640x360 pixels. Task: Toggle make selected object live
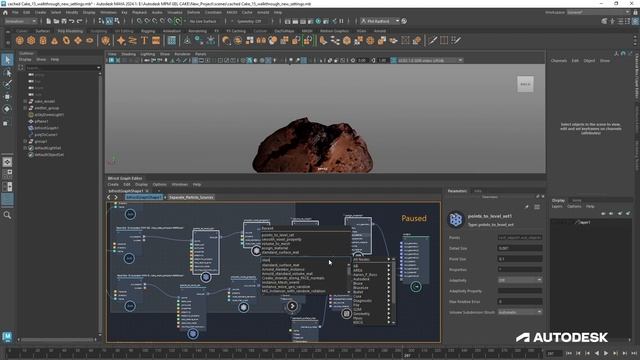coord(178,21)
